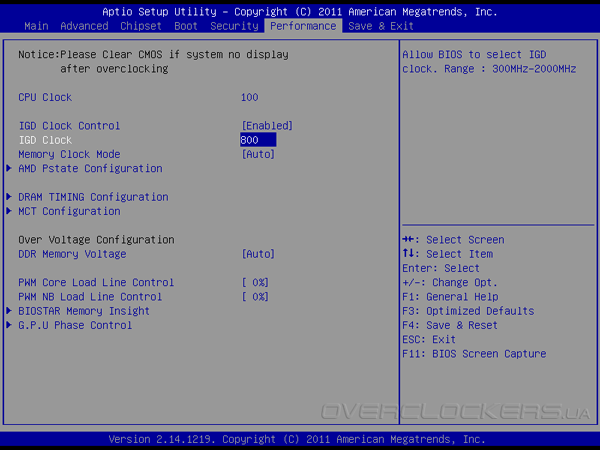Expand G.P.U Phase Control arrow

click(9, 325)
